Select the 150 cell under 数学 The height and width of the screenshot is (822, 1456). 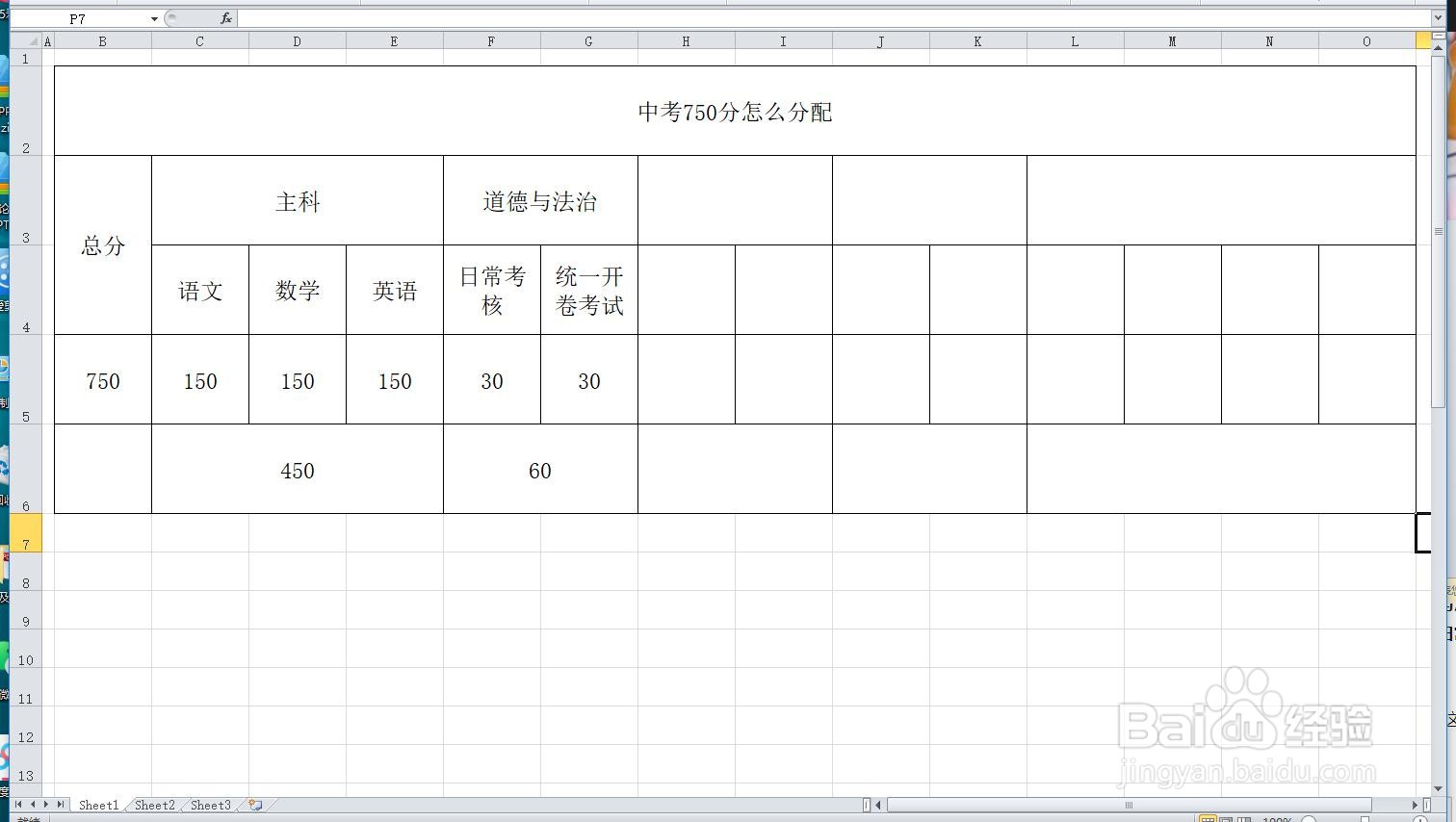pos(298,379)
